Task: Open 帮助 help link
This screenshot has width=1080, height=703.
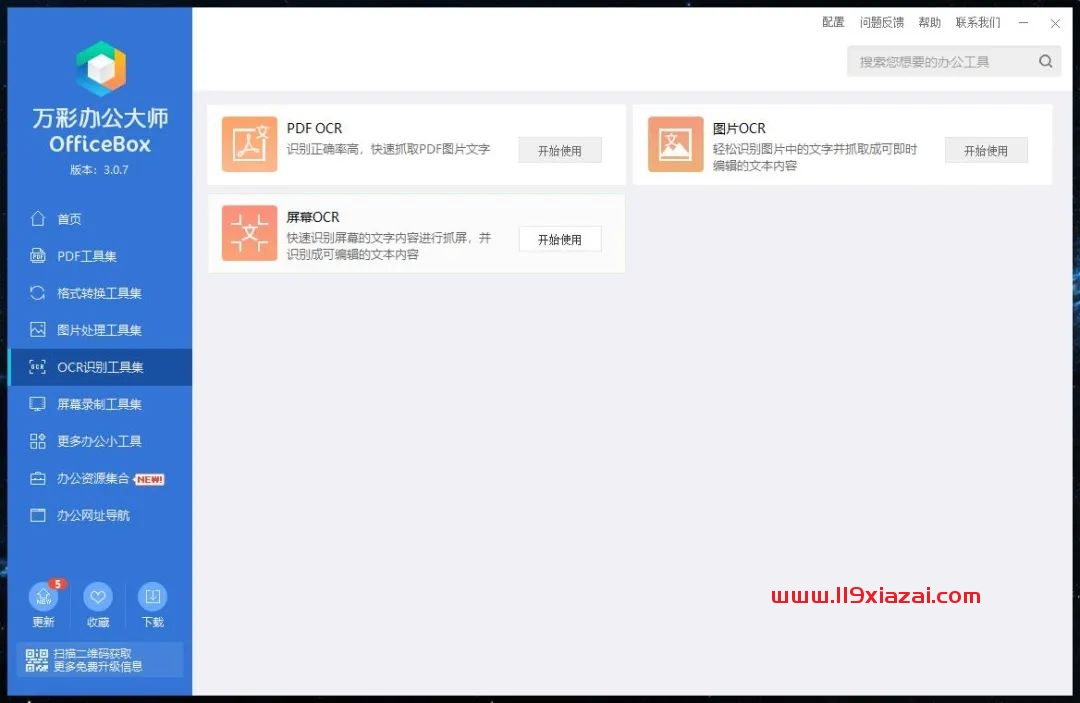Action: pos(930,22)
